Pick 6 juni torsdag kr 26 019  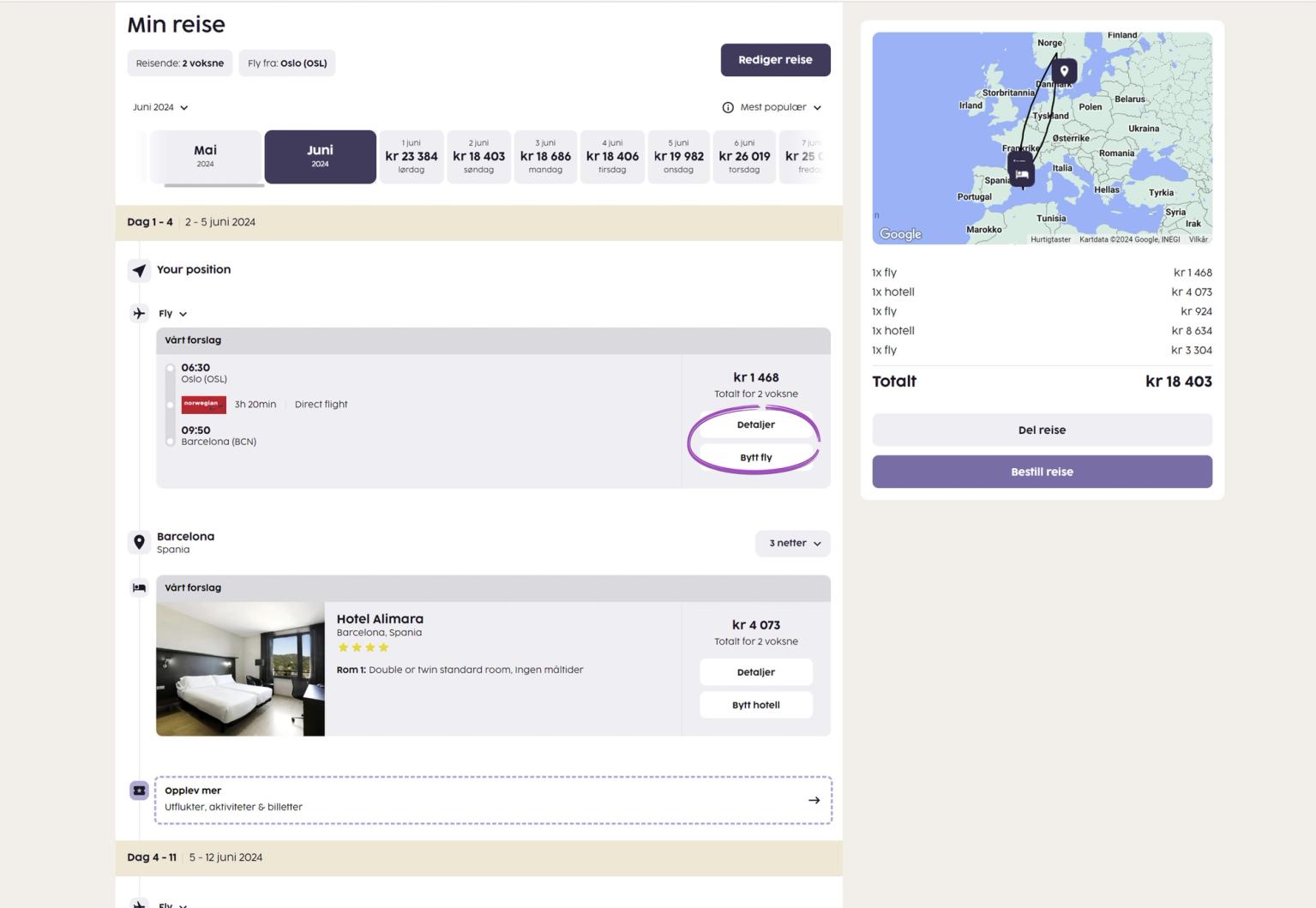pyautogui.click(x=744, y=157)
